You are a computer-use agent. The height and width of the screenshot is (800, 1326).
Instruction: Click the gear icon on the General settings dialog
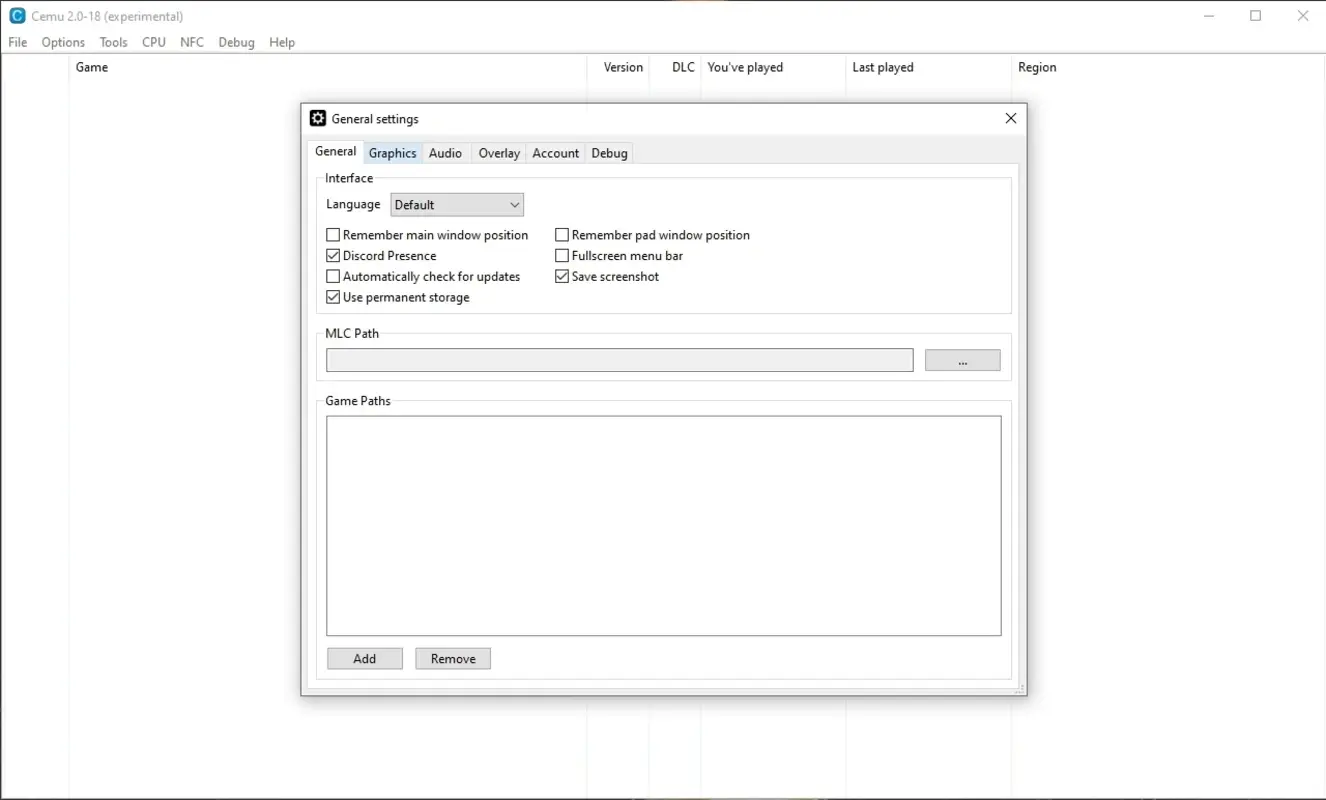coord(317,118)
